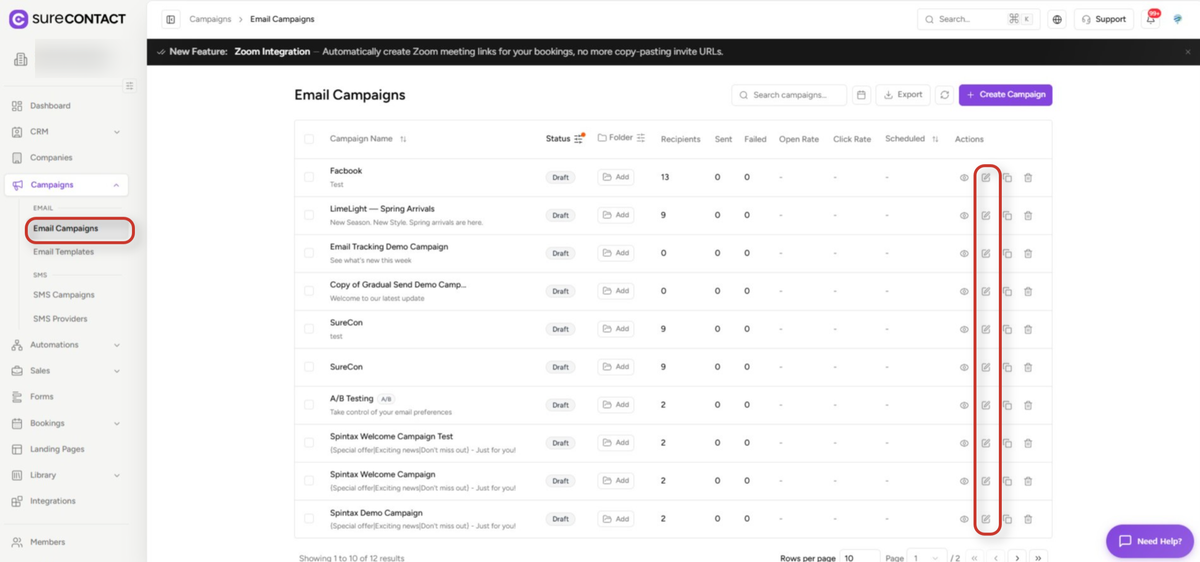Duplicate the Facbook campaign

(x=1007, y=178)
